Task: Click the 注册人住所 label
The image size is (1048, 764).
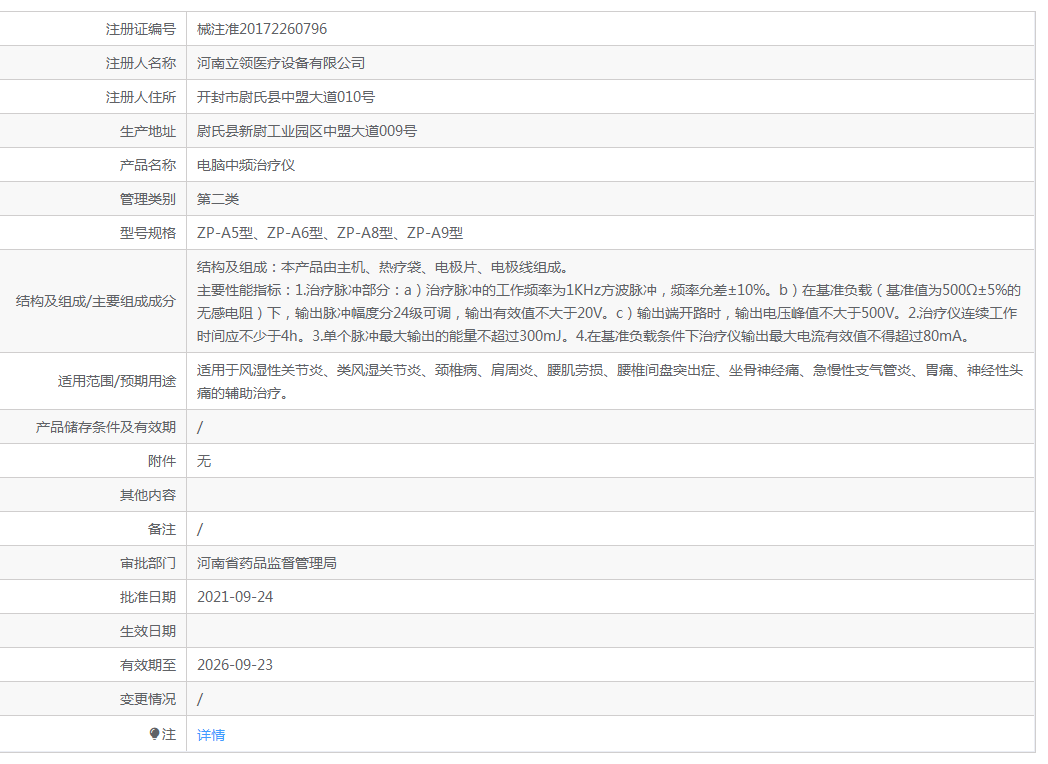Action: 140,97
